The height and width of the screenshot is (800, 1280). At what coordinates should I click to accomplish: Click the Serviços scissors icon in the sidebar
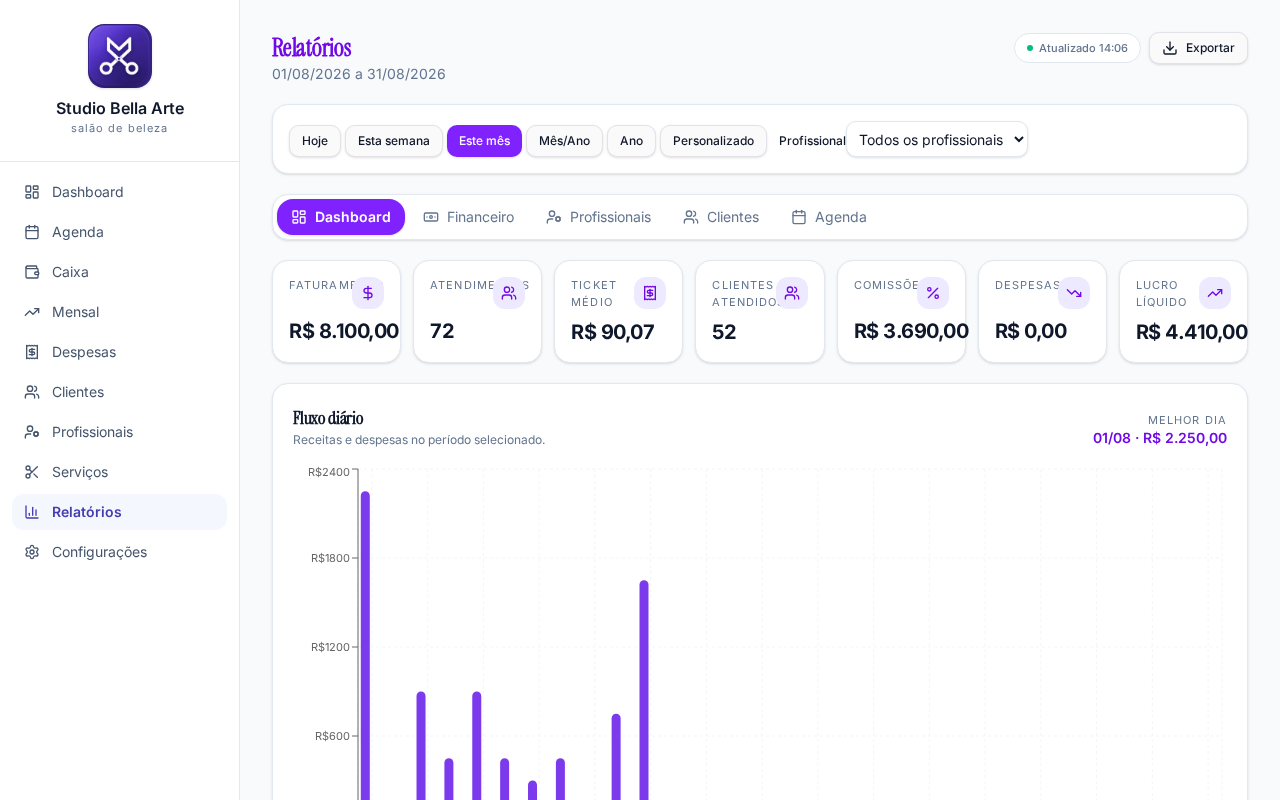click(32, 472)
